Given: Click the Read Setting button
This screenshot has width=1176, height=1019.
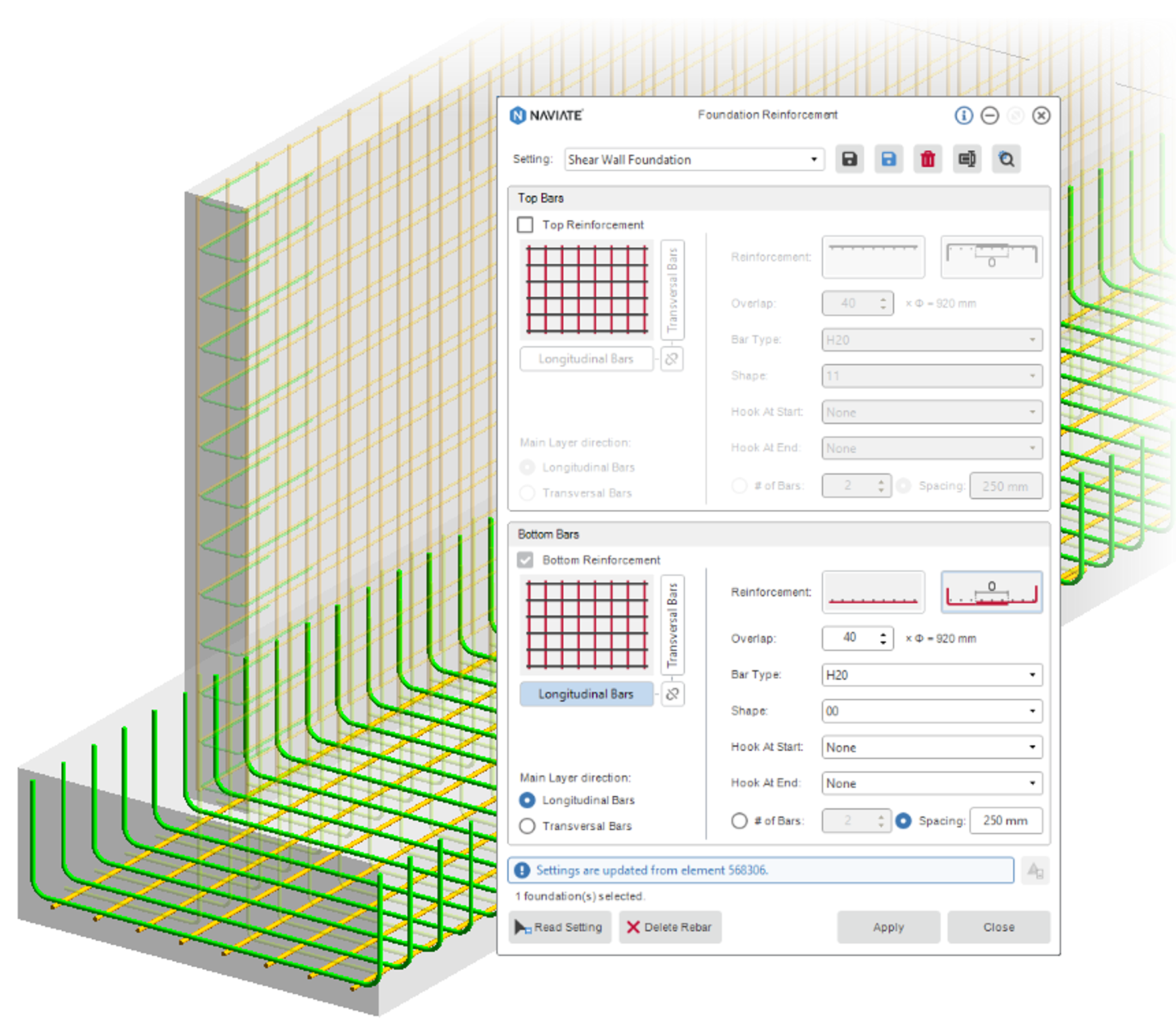Looking at the screenshot, I should point(560,927).
